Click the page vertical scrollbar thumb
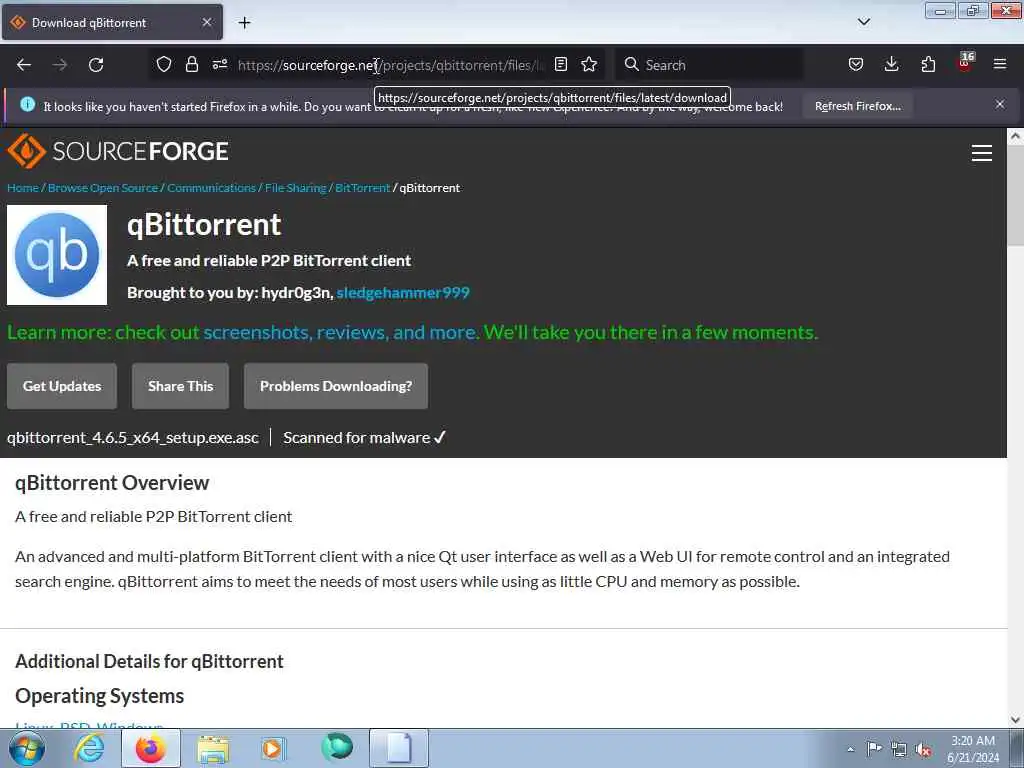The height and width of the screenshot is (768, 1024). (1015, 197)
